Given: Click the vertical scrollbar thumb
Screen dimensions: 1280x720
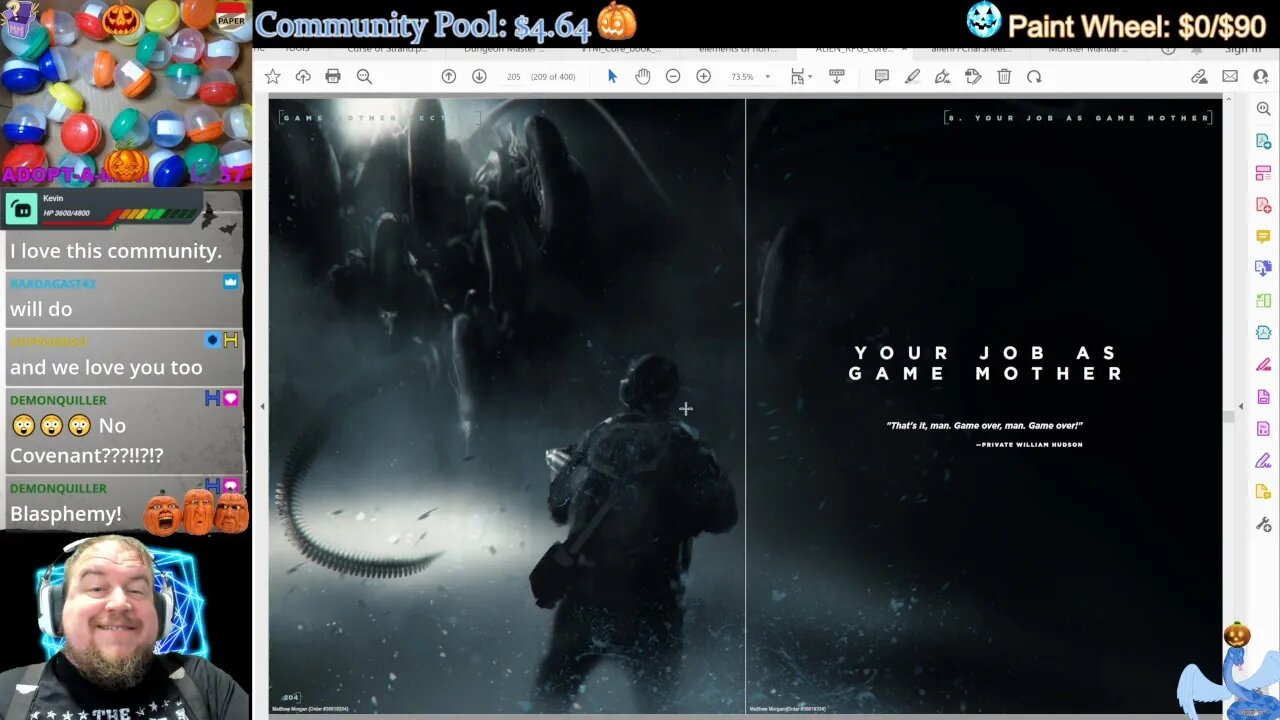Looking at the screenshot, I should [1229, 417].
